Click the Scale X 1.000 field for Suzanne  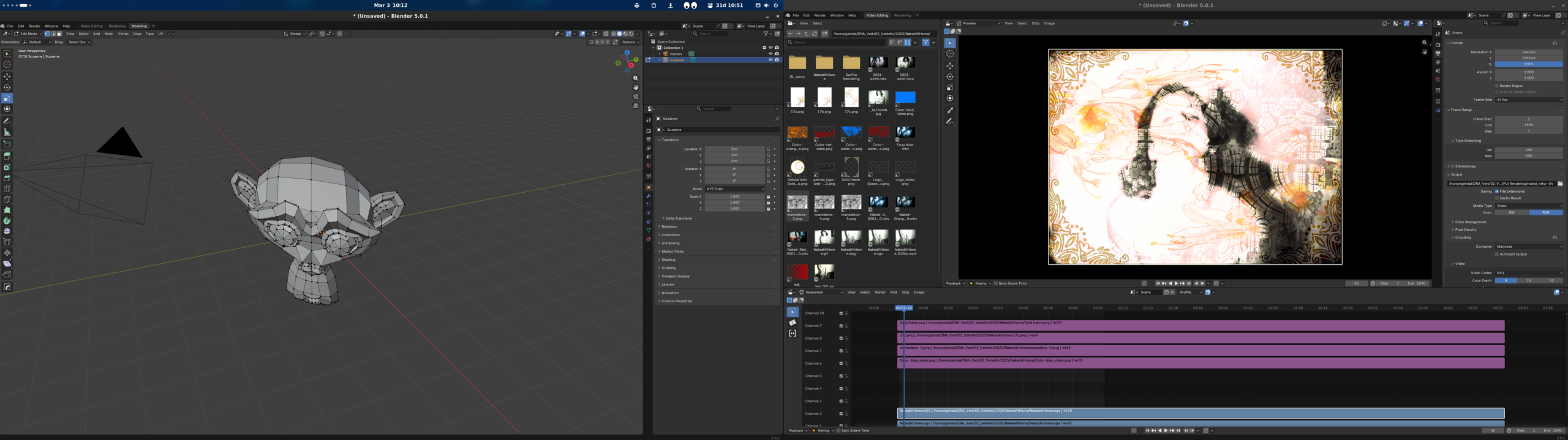click(x=735, y=197)
